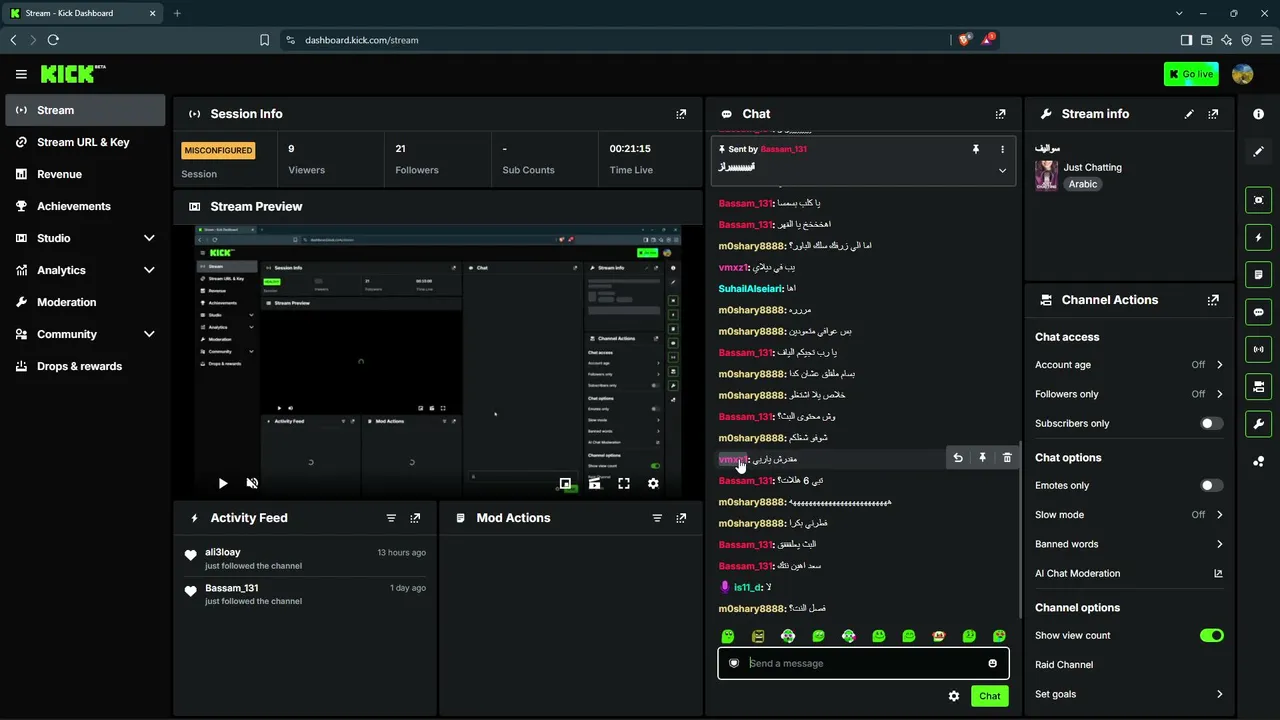The image size is (1280, 720).
Task: Open the Achievements section
Action: [x=85, y=206]
